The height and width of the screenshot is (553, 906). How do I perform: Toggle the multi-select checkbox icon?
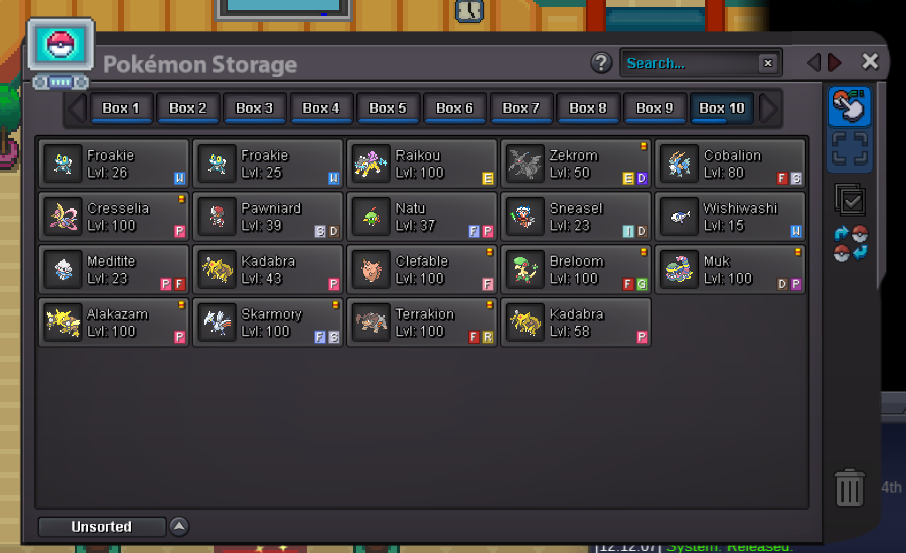(x=850, y=199)
